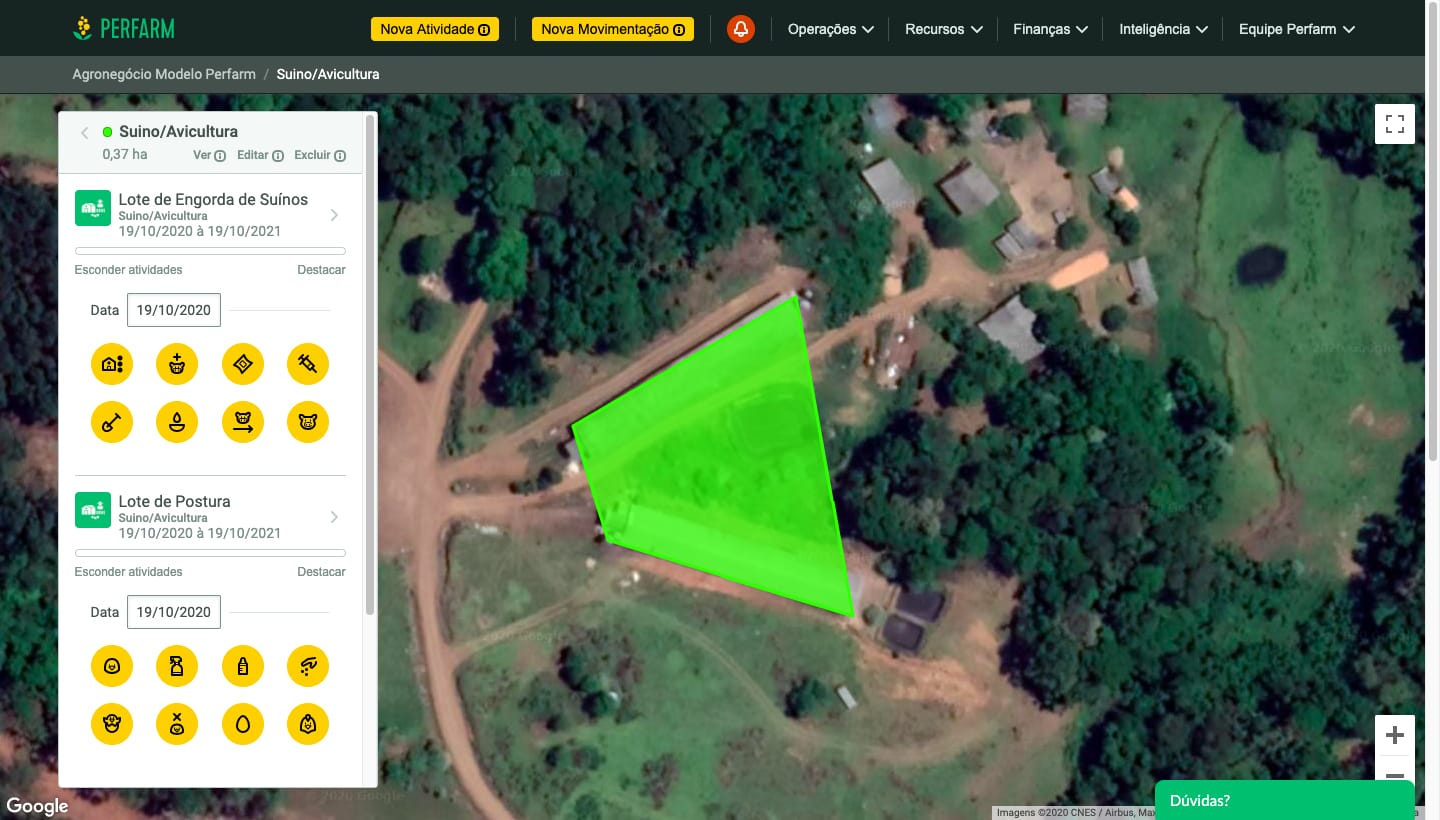Image resolution: width=1440 pixels, height=820 pixels.
Task: Click the spray bottle cleaning icon
Action: pos(177,666)
